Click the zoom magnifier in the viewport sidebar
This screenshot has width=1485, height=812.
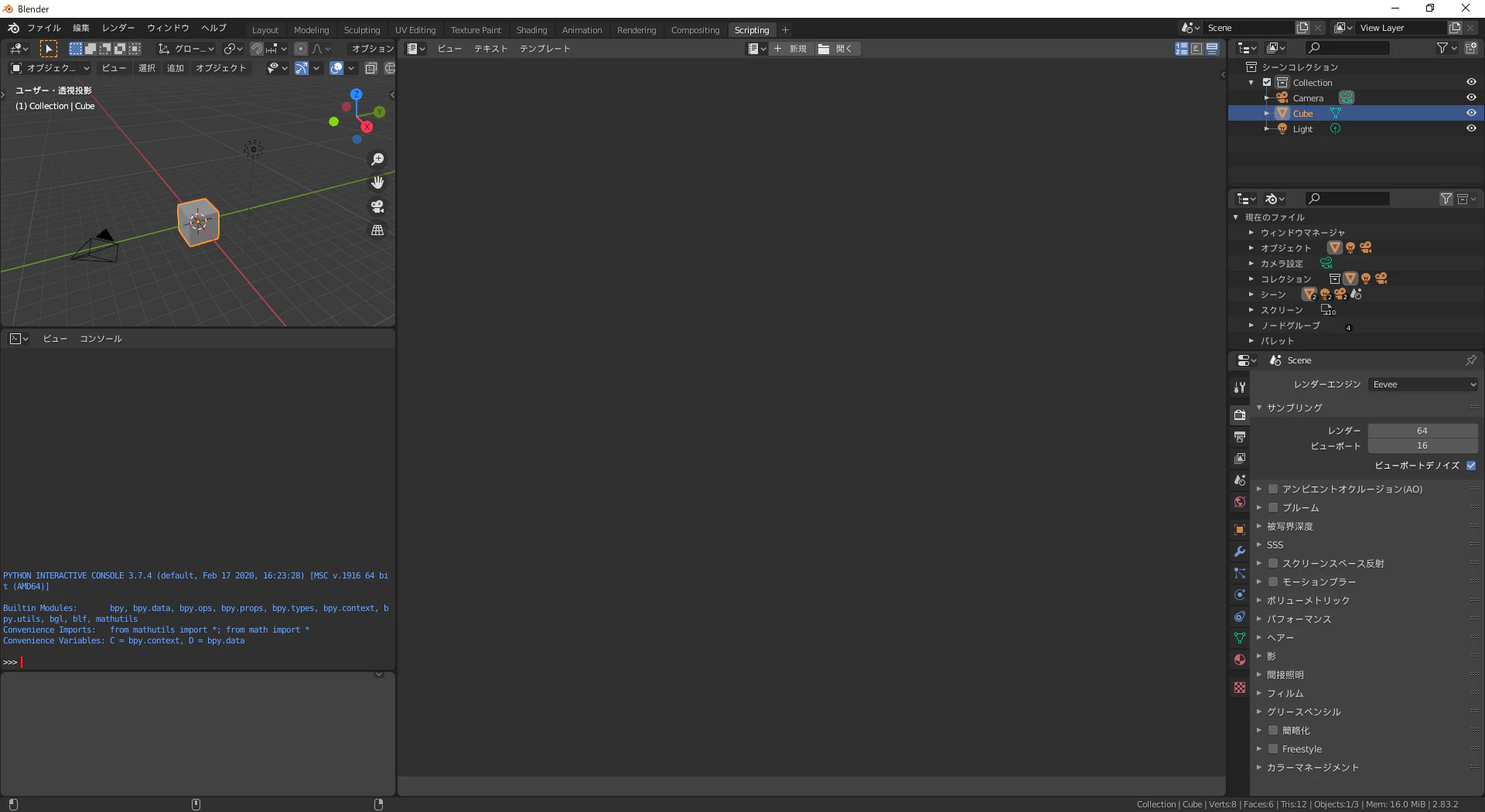[377, 159]
